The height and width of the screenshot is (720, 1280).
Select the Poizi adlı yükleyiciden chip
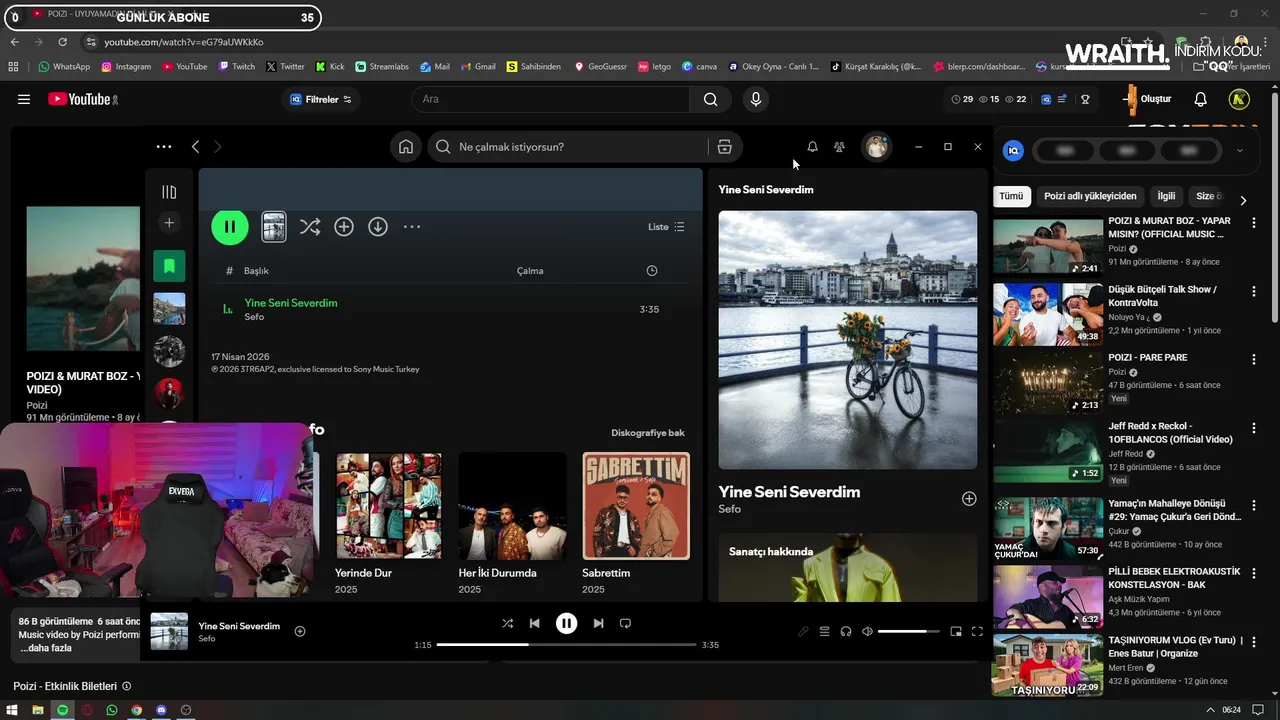[1090, 196]
